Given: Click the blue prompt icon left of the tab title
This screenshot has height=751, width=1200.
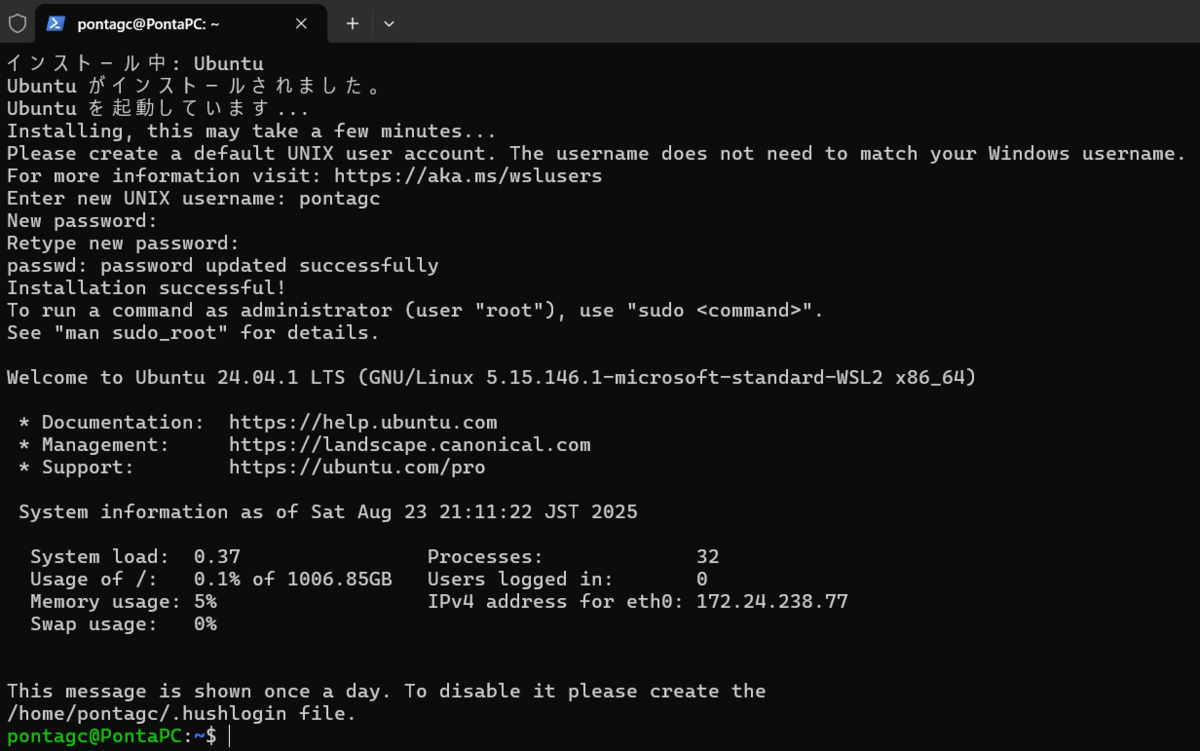Looking at the screenshot, I should point(55,23).
